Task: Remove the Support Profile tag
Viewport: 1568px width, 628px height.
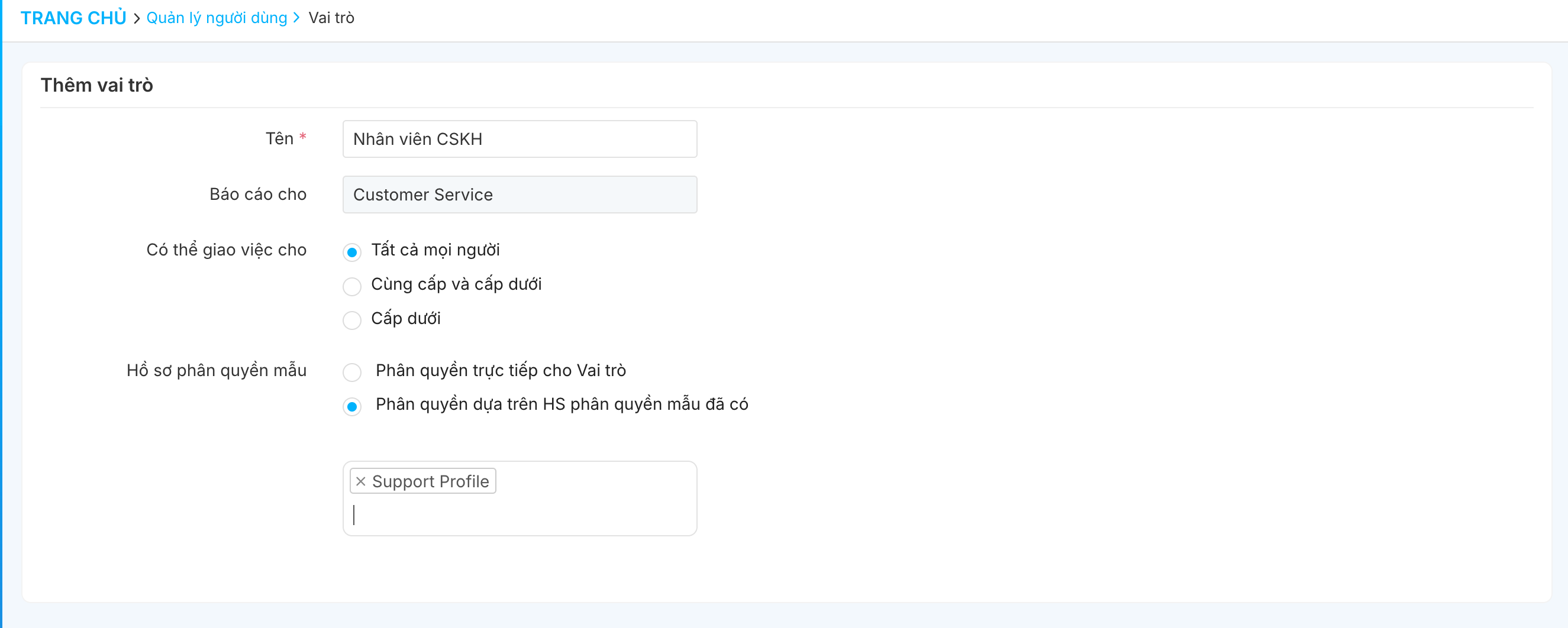Action: 360,481
